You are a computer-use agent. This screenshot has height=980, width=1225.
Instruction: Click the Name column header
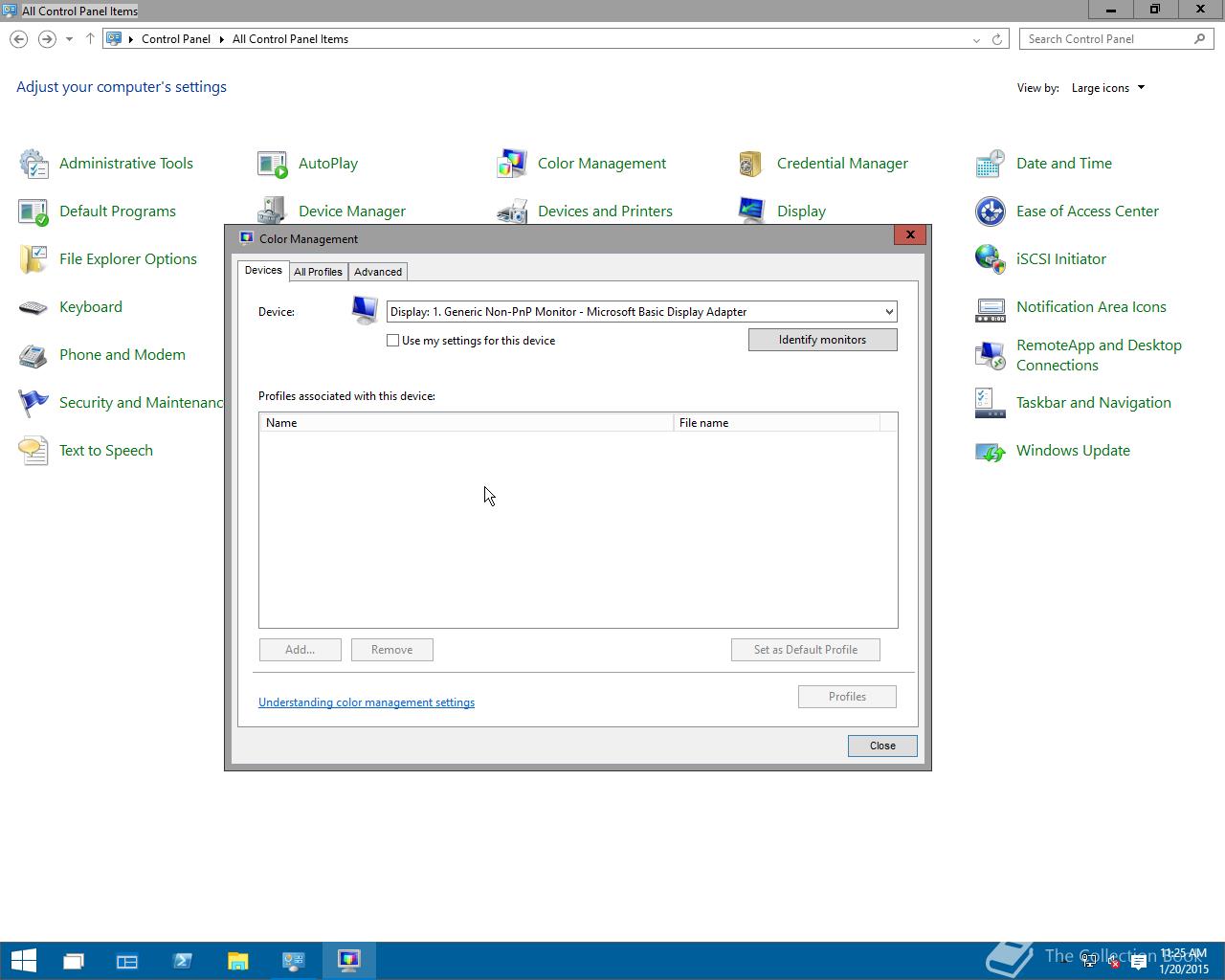pyautogui.click(x=466, y=422)
